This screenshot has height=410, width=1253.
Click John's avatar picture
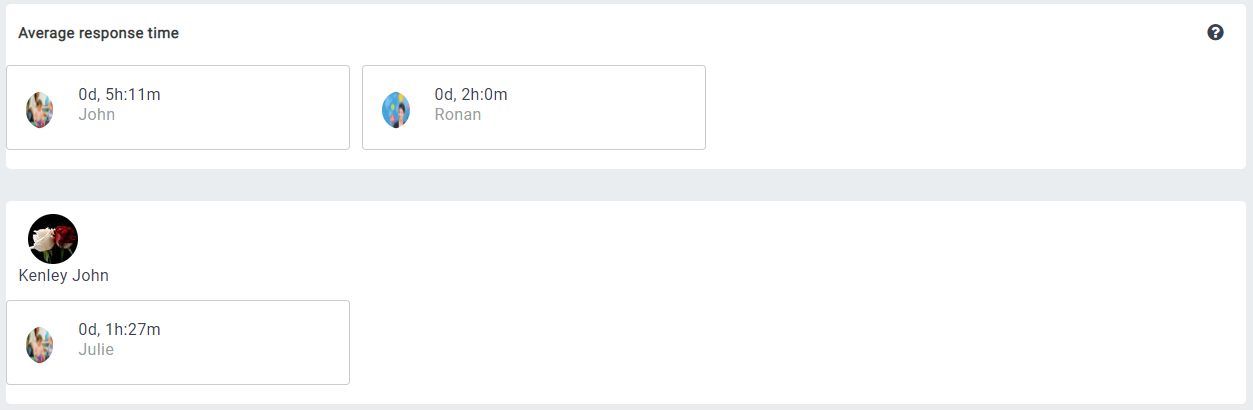(x=39, y=109)
